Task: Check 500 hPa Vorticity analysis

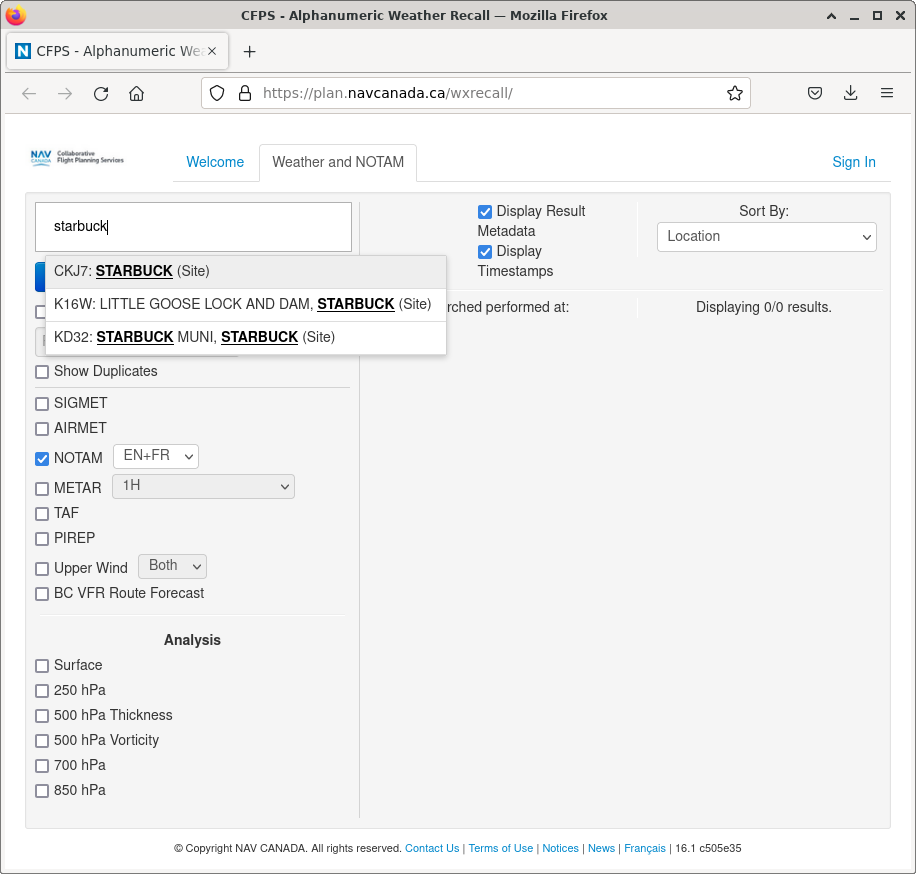Action: (42, 741)
